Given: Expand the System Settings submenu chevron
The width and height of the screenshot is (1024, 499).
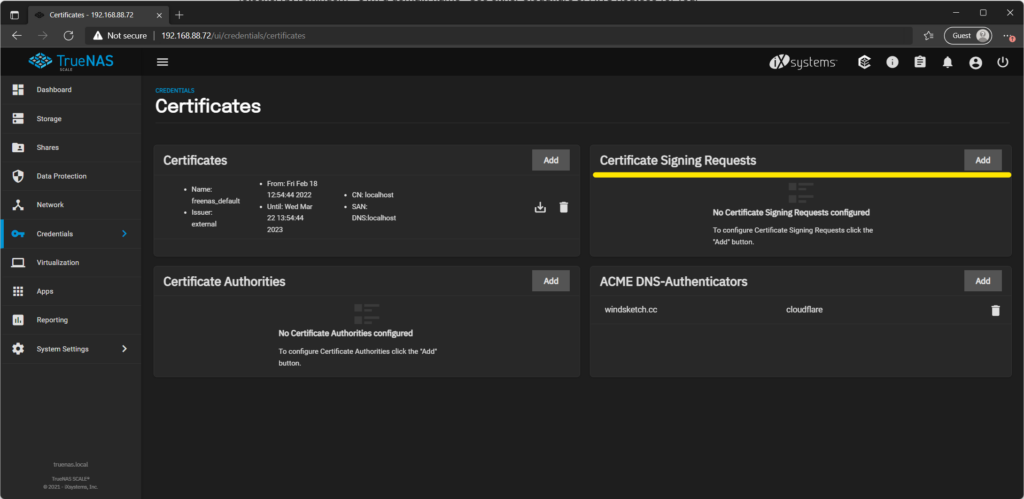Looking at the screenshot, I should tap(124, 349).
